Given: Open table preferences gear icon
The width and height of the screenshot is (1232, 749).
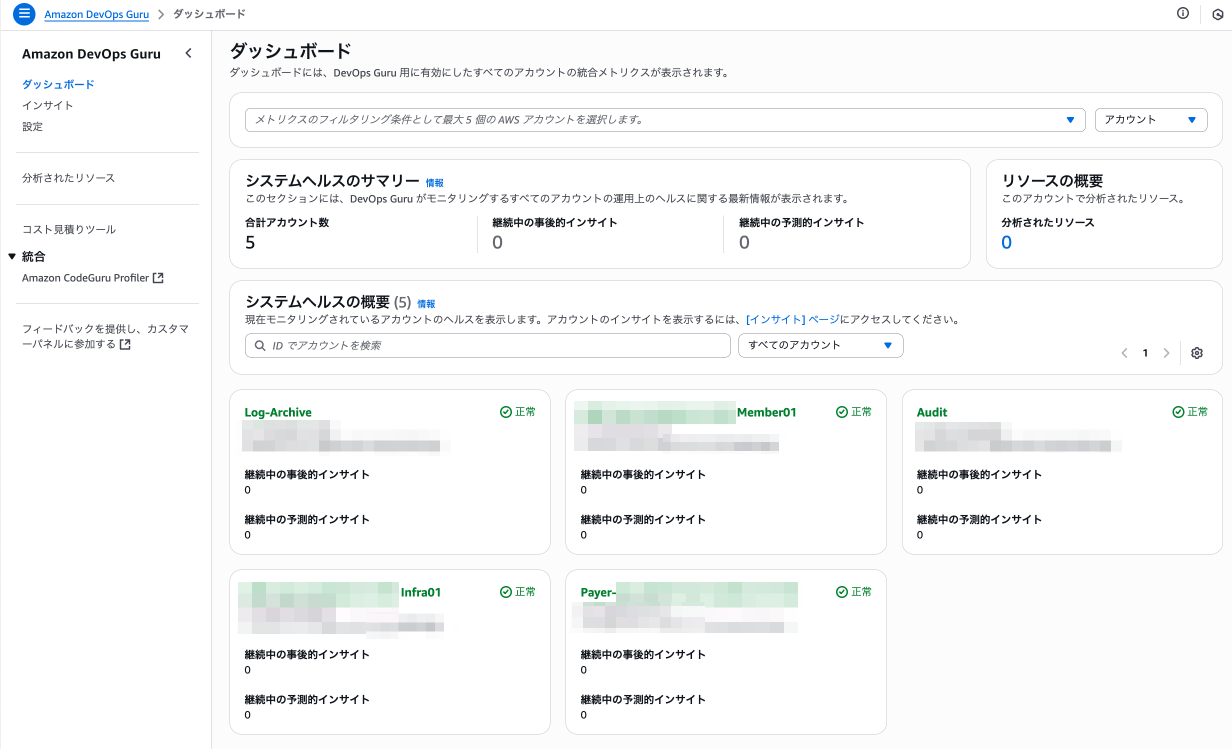Looking at the screenshot, I should (1197, 353).
